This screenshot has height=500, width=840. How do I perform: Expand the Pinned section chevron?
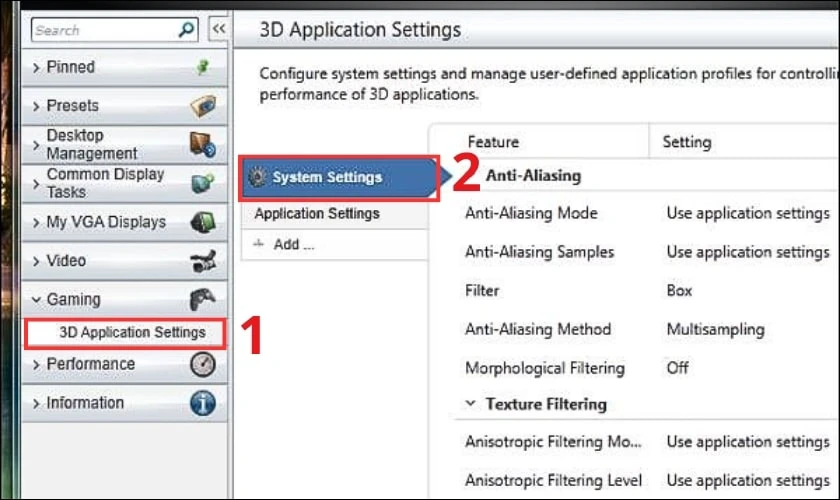coord(36,68)
